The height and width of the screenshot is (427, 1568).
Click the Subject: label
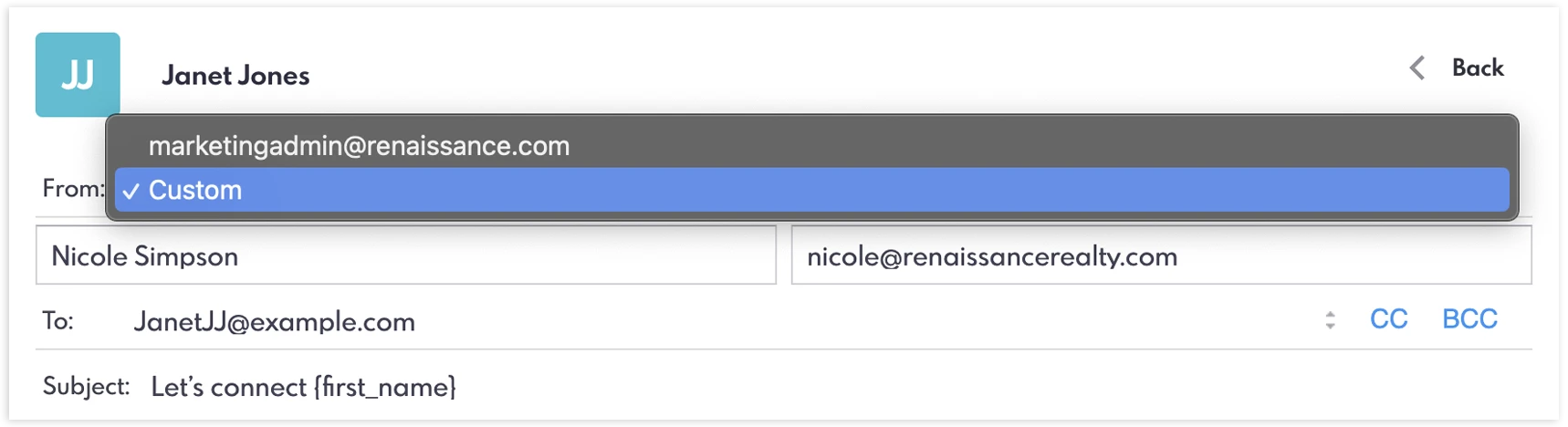[86, 387]
